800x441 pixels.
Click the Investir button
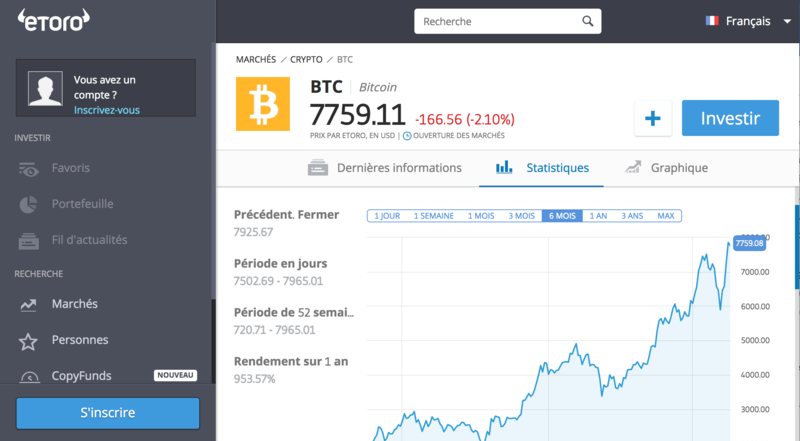(x=730, y=118)
